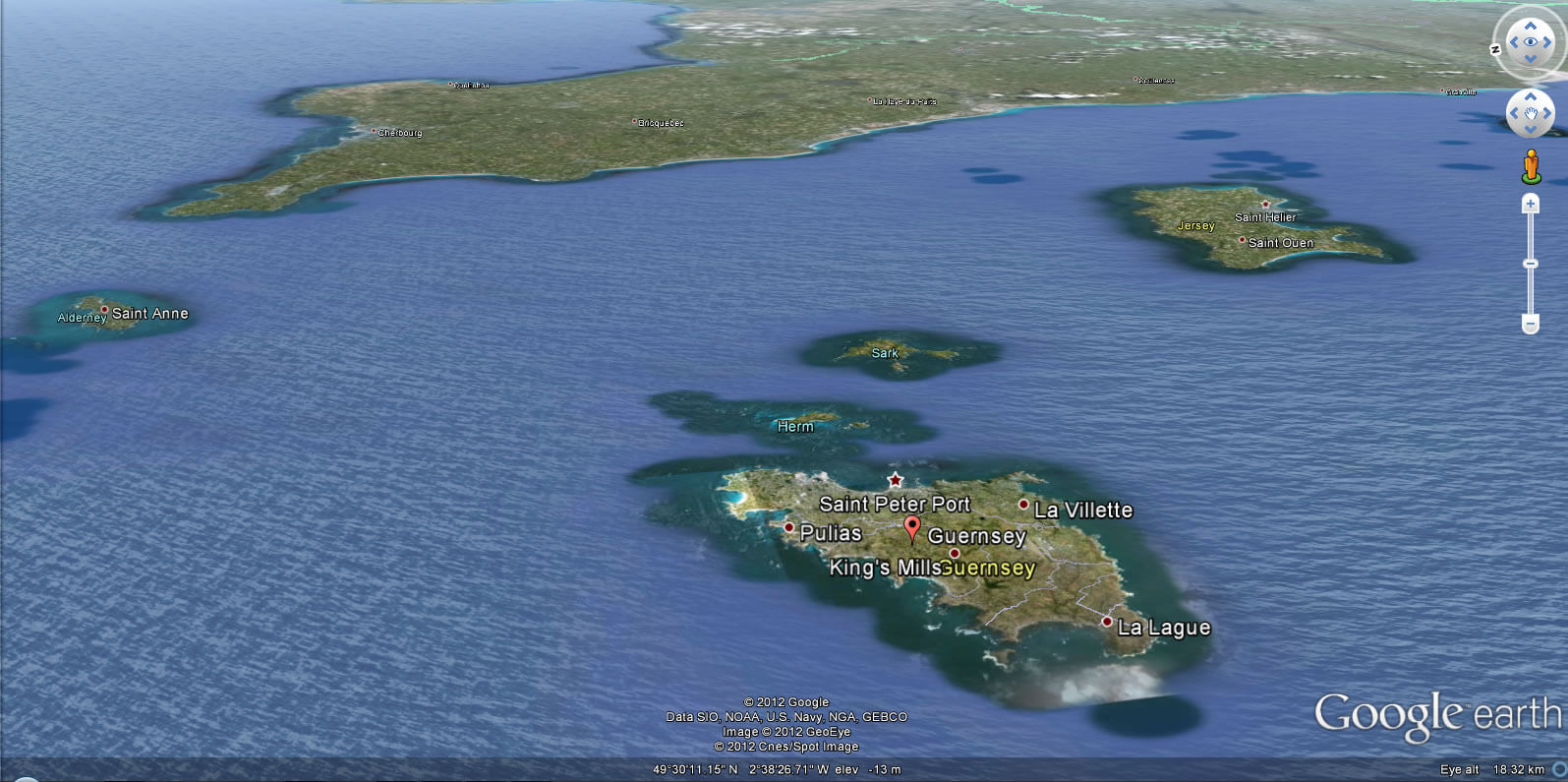Click the zoom slider handle
Image resolution: width=1568 pixels, height=782 pixels.
pyautogui.click(x=1531, y=264)
